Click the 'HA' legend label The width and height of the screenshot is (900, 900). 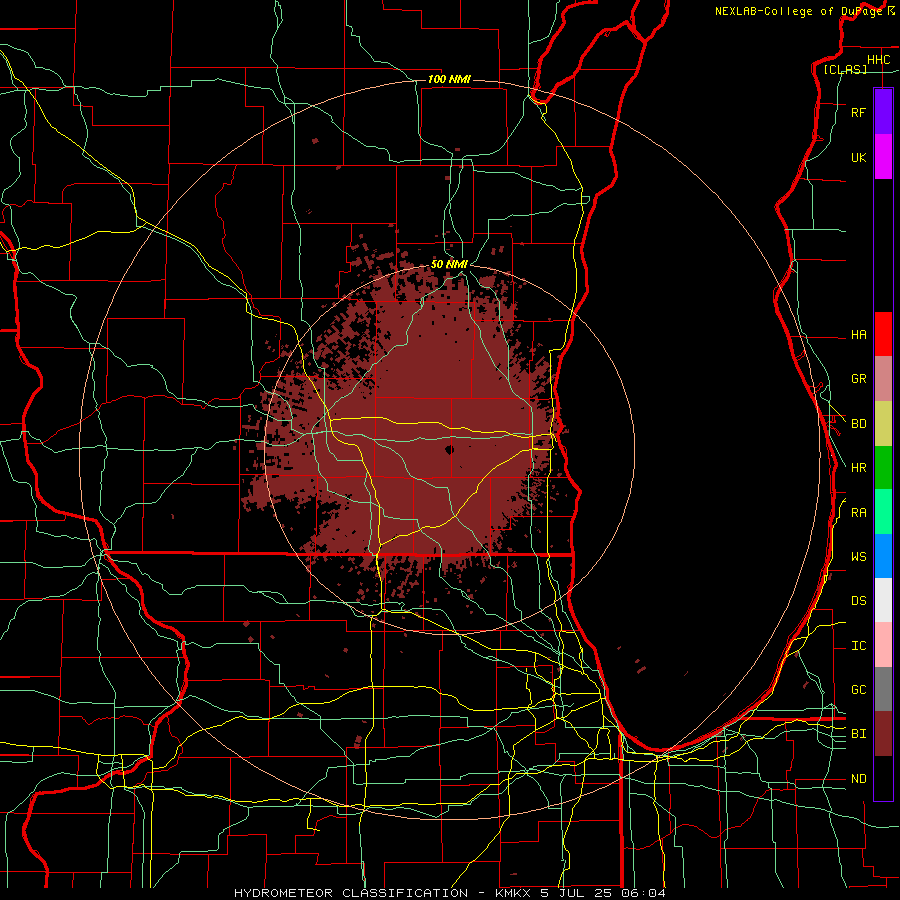859,335
